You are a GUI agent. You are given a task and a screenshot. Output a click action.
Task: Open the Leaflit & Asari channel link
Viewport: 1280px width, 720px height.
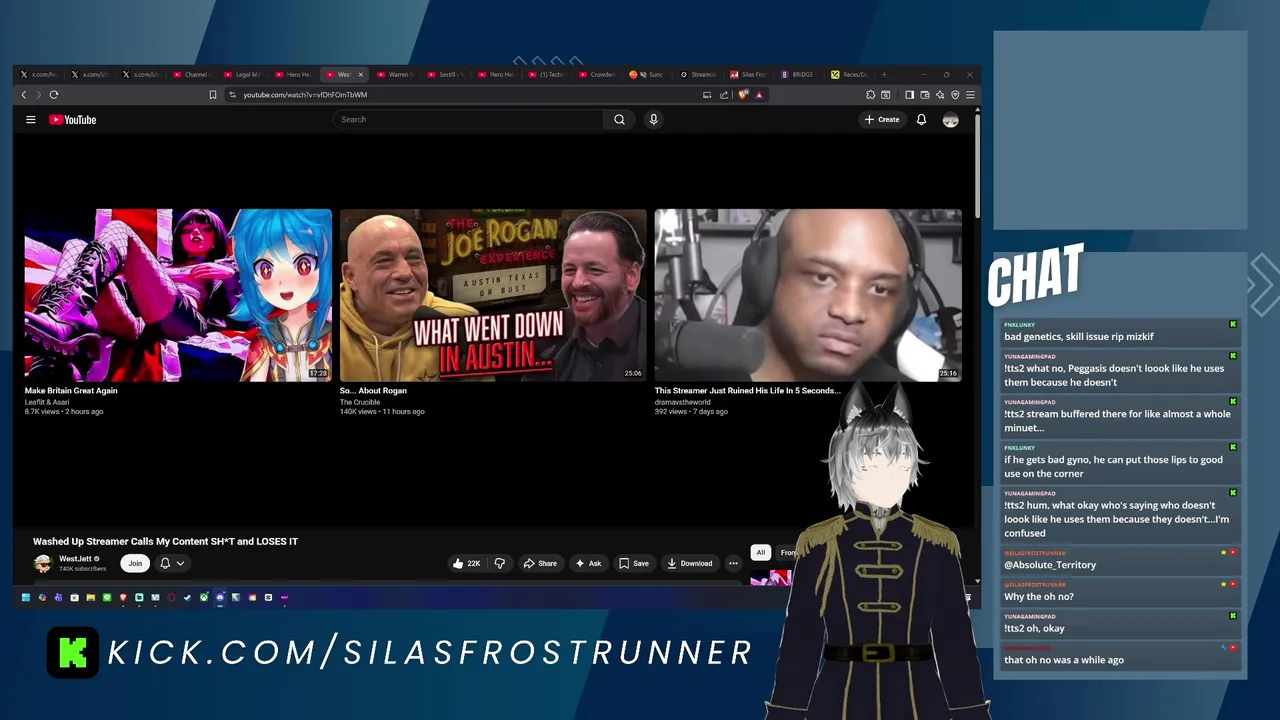pyautogui.click(x=47, y=402)
